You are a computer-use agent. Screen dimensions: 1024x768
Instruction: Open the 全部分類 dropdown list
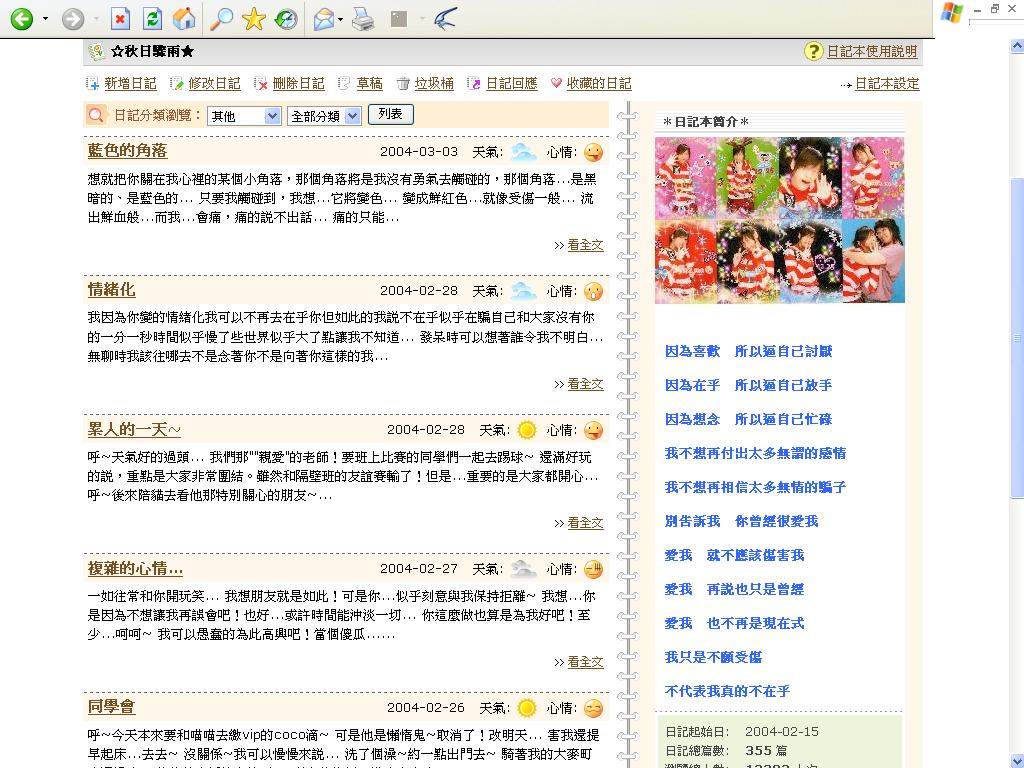(324, 116)
